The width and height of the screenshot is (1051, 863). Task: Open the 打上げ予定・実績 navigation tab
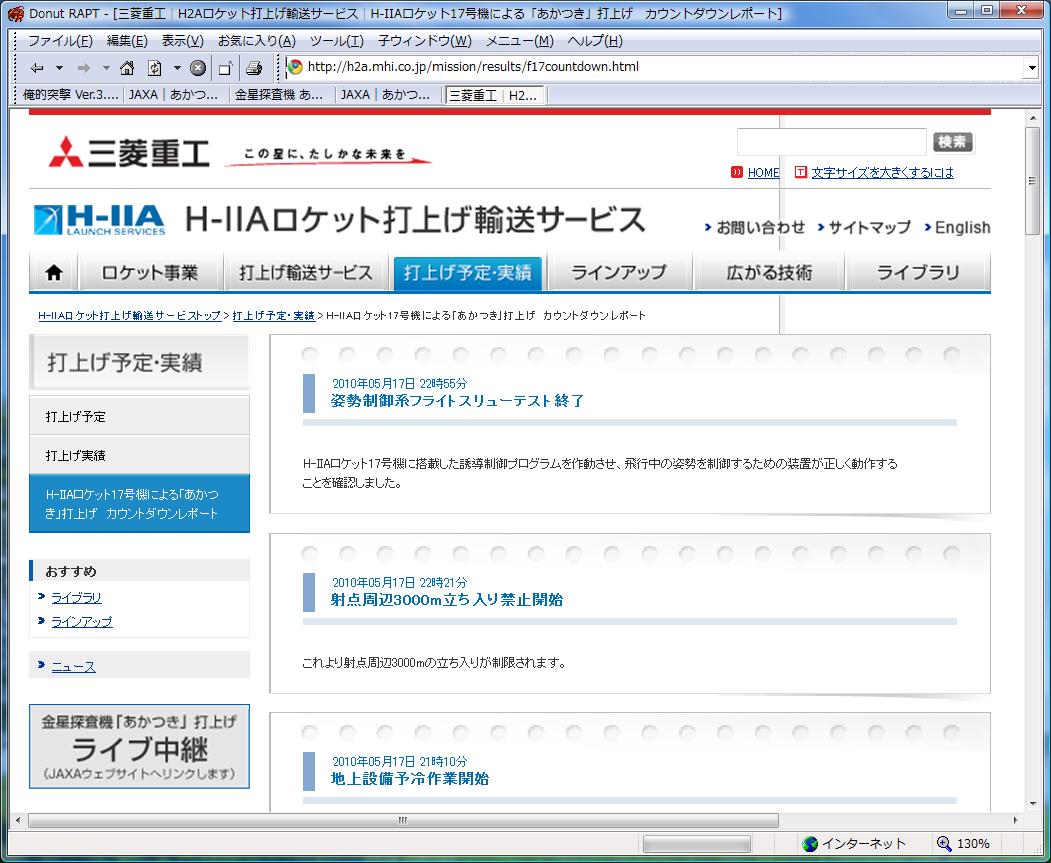[467, 273]
